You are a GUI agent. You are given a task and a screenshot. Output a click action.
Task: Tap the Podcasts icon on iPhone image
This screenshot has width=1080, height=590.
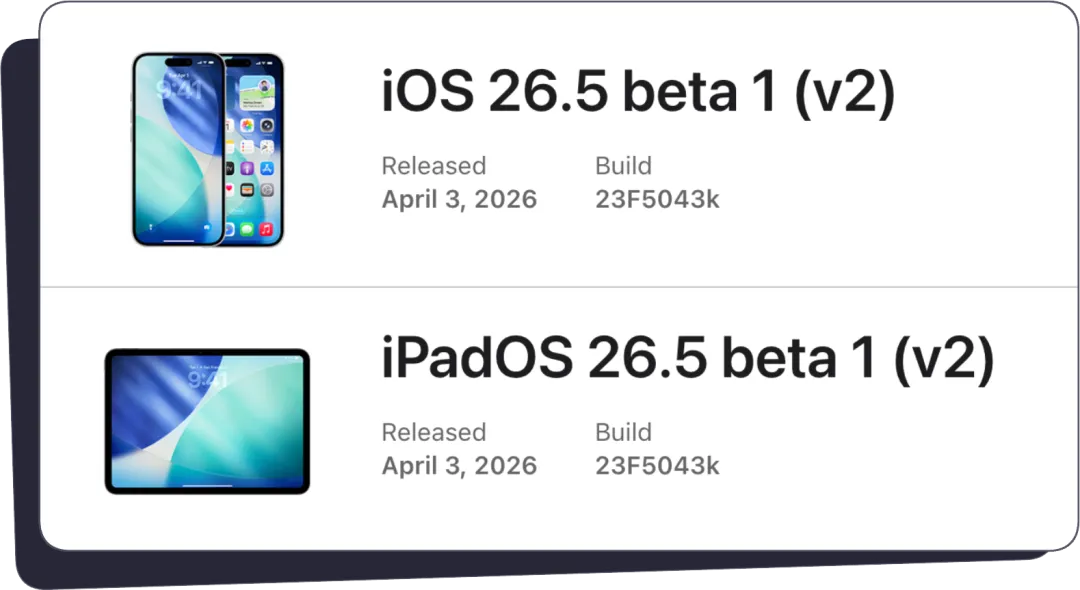coord(247,169)
